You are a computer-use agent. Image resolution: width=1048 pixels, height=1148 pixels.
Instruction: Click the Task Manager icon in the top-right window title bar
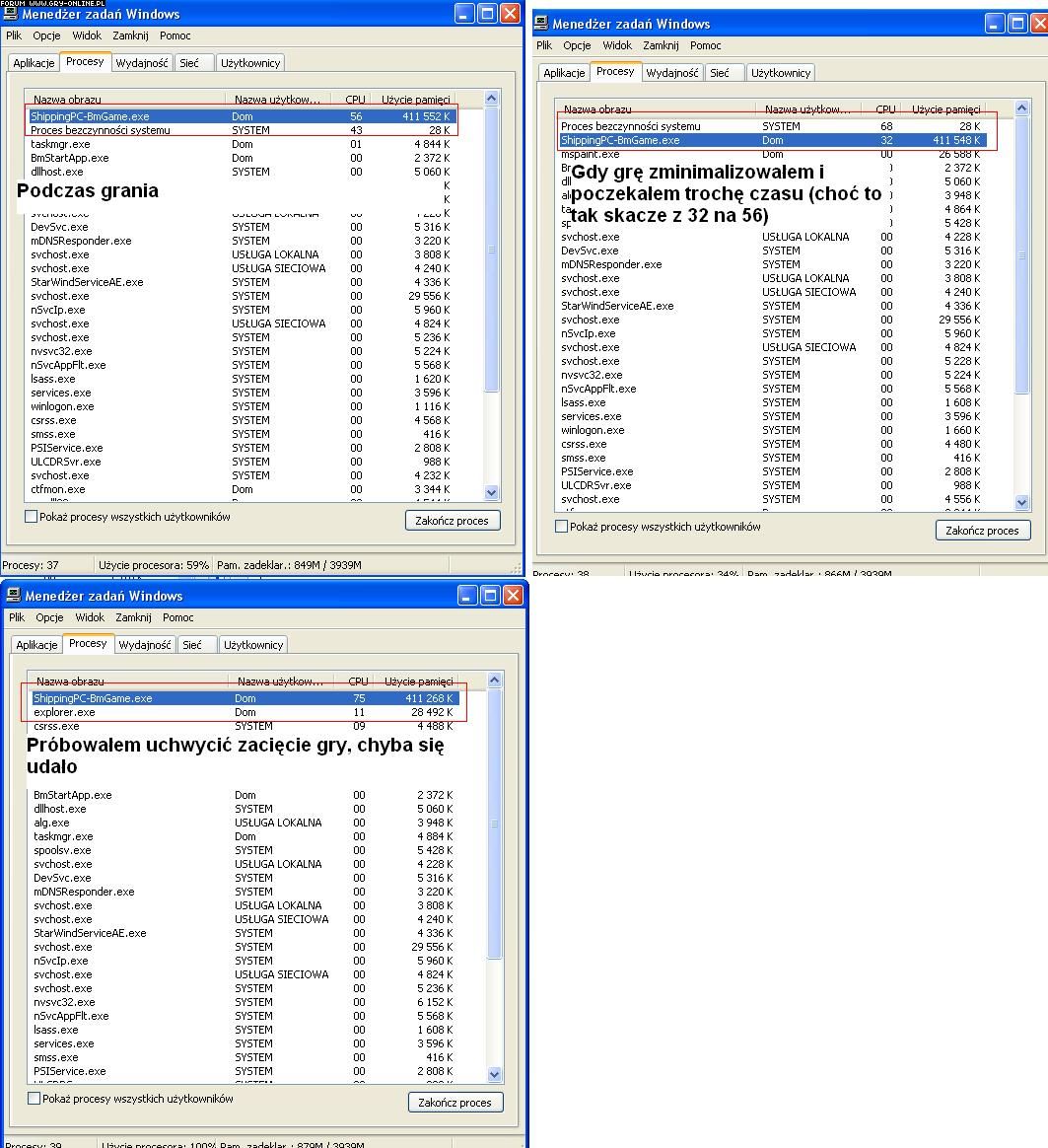pos(541,24)
